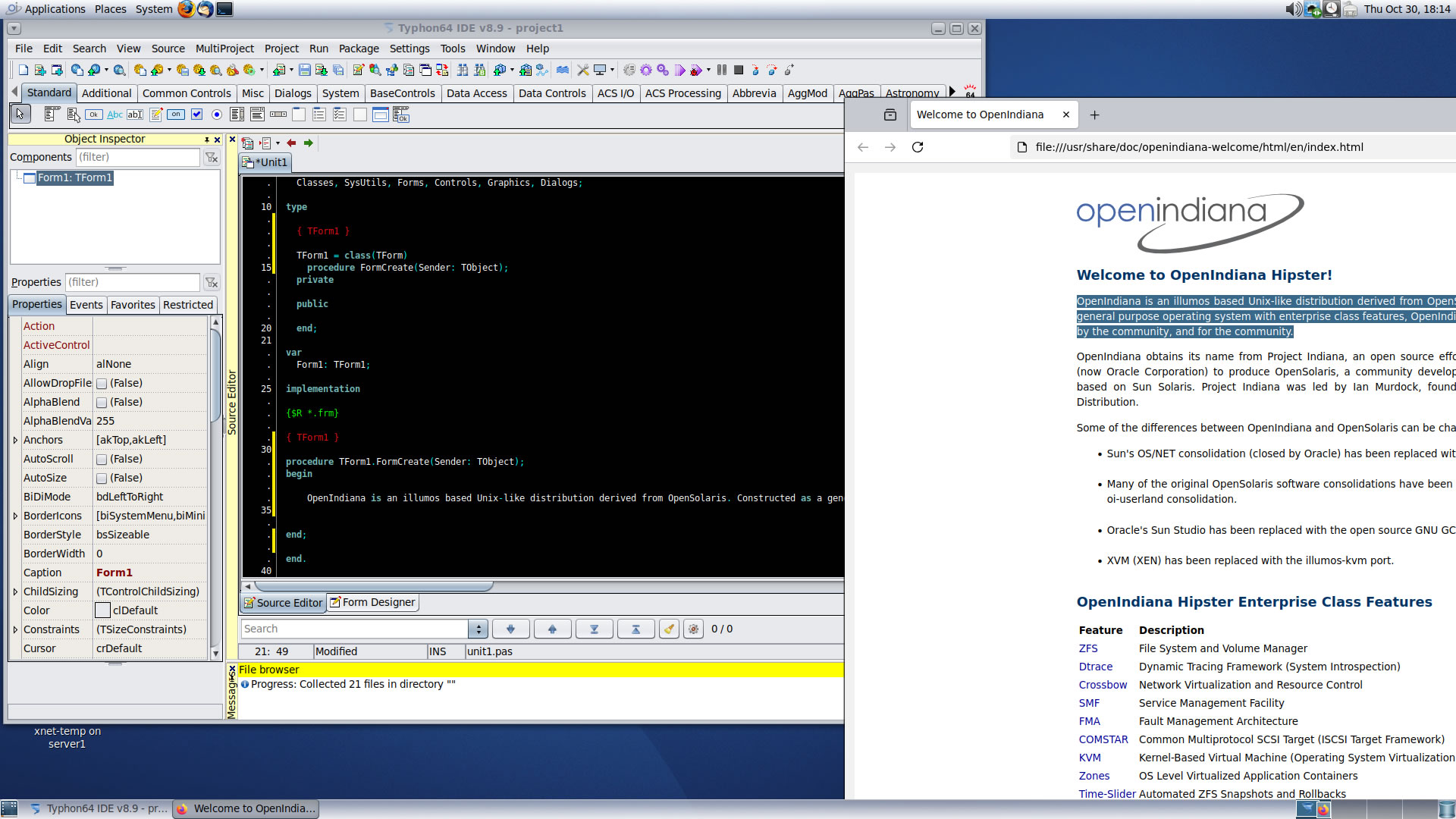Expand the BorderIcons property node
1456x819 pixels.
pos(15,516)
